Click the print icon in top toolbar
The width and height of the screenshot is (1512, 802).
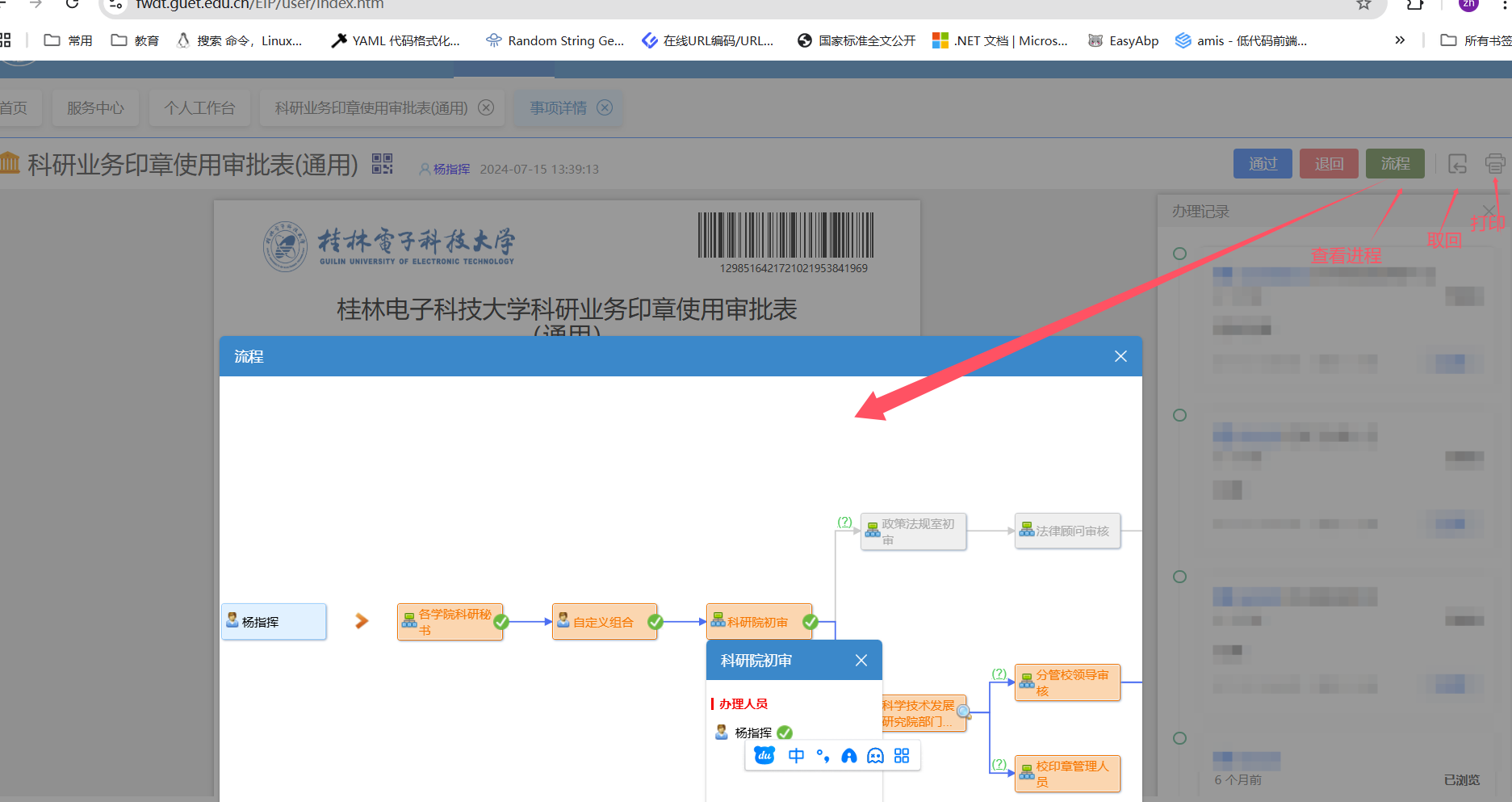pyautogui.click(x=1494, y=164)
